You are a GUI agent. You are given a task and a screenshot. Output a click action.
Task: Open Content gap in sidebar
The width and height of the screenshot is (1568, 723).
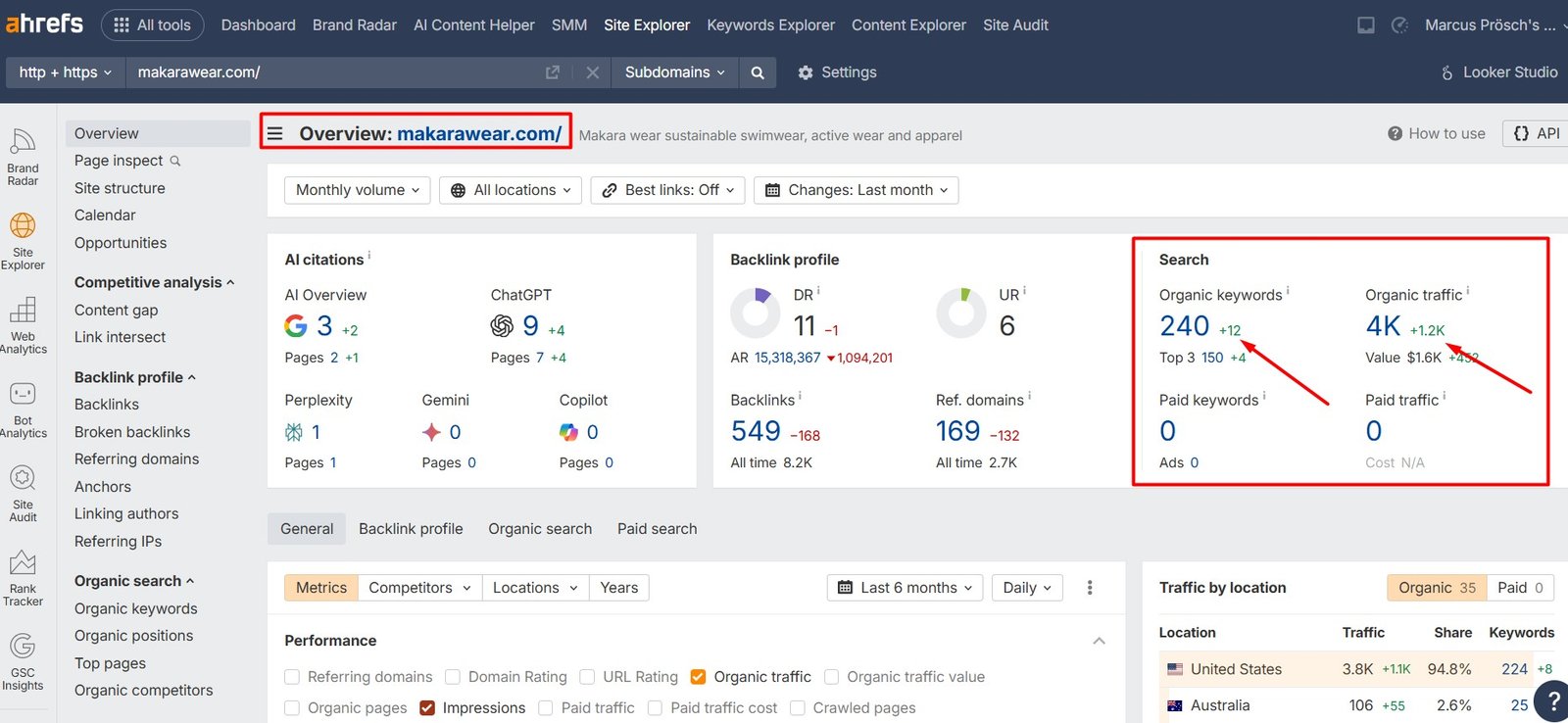tap(116, 311)
